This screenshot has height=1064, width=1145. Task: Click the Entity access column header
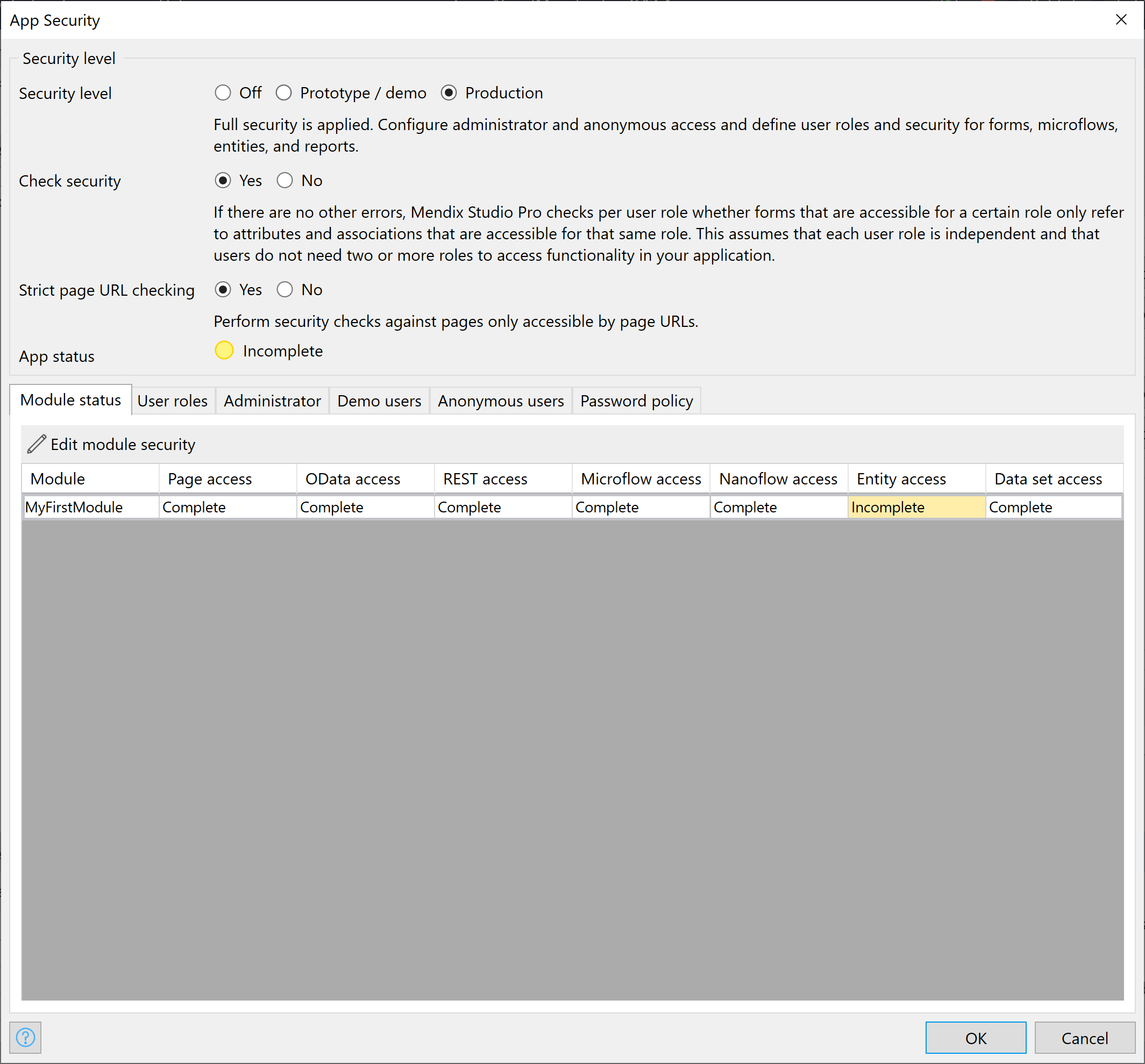point(917,479)
